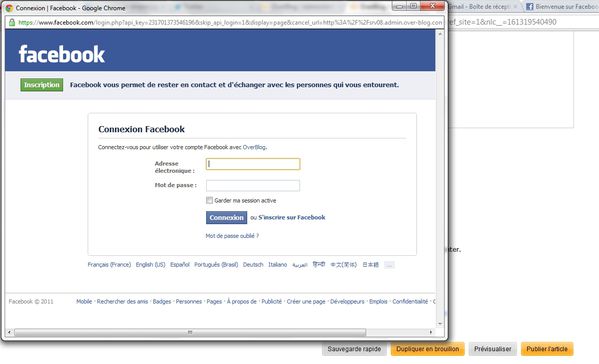Switch to Gmail Boîte de réception tab
The width and height of the screenshot is (599, 364).
[x=483, y=6]
